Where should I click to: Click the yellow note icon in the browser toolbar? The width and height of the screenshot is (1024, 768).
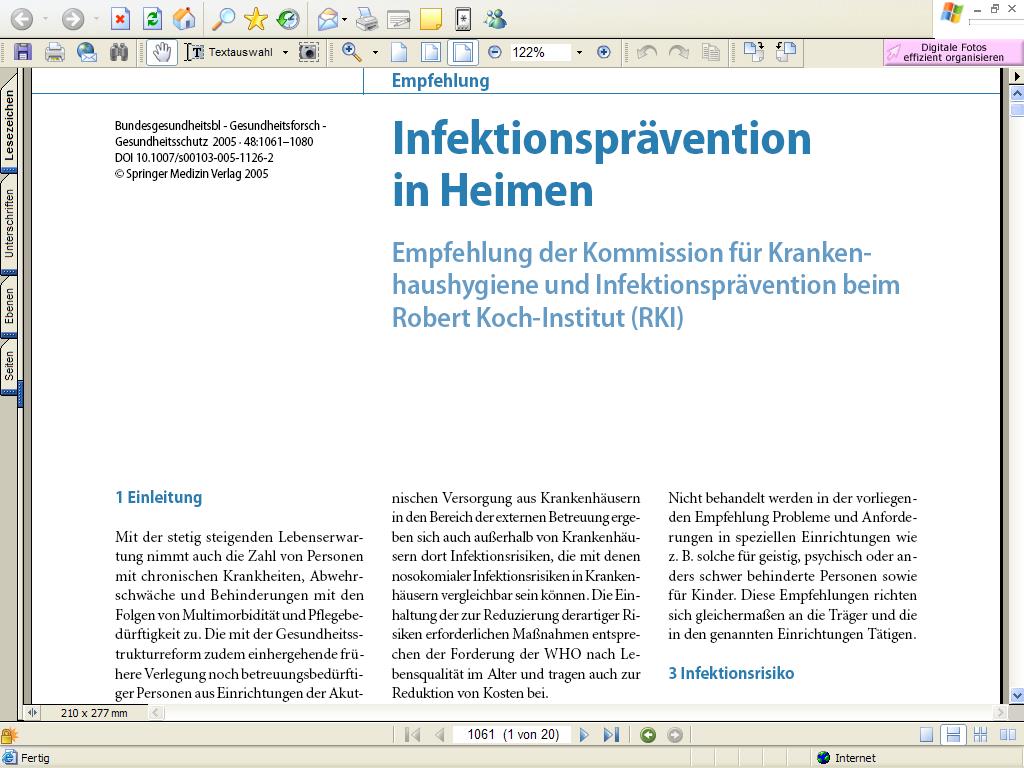[430, 20]
